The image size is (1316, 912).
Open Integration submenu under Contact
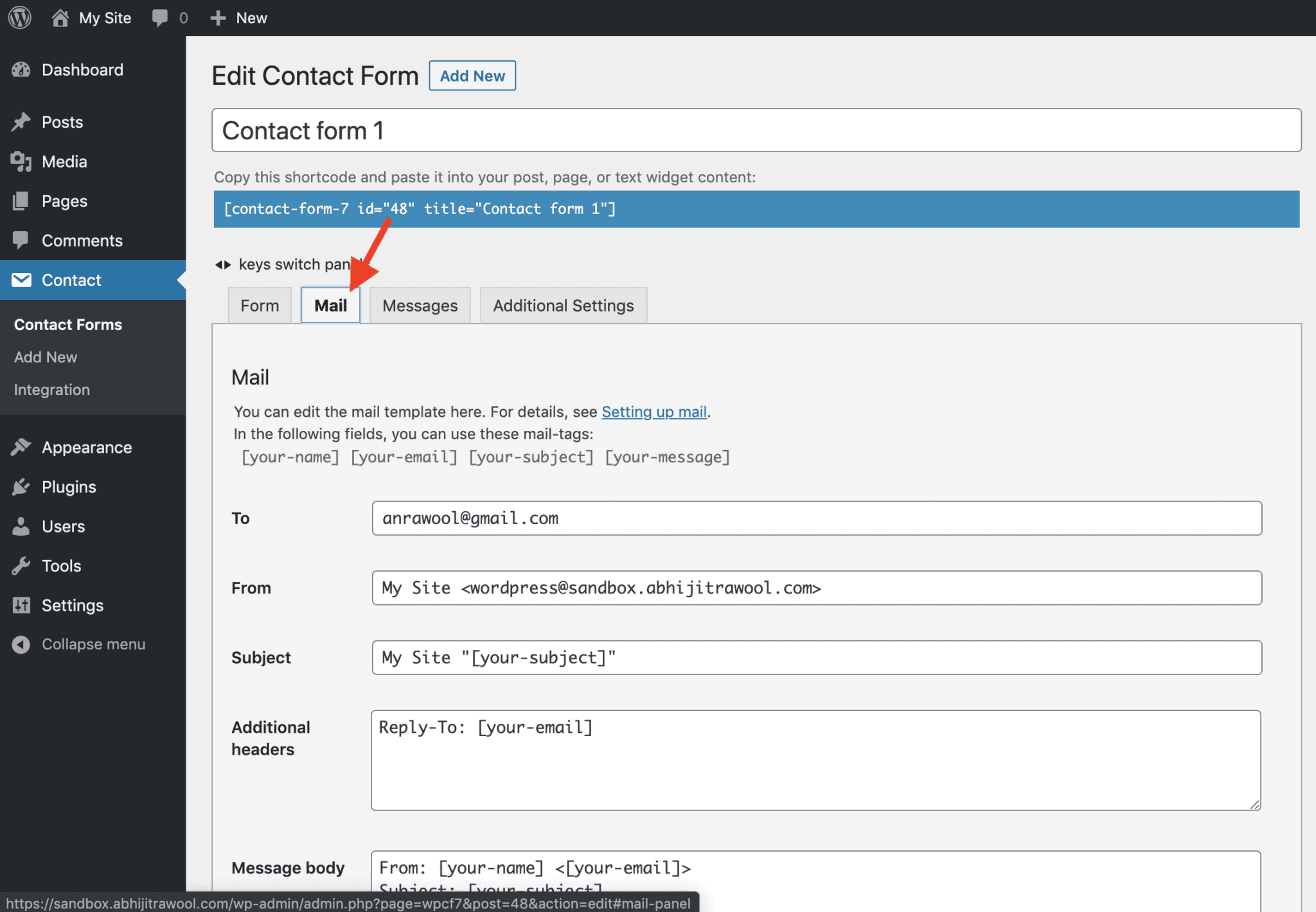[x=52, y=390]
